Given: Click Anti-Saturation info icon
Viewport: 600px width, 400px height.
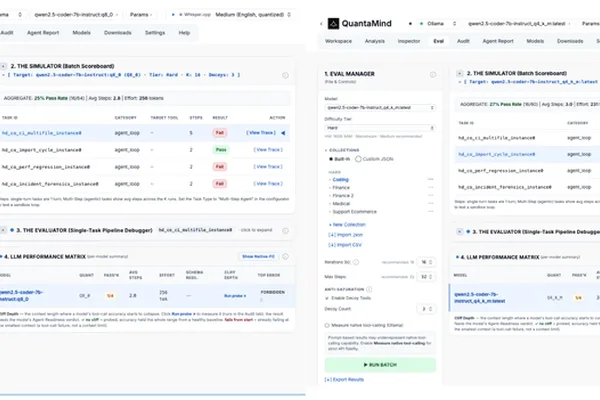Looking at the screenshot, I should [369, 289].
